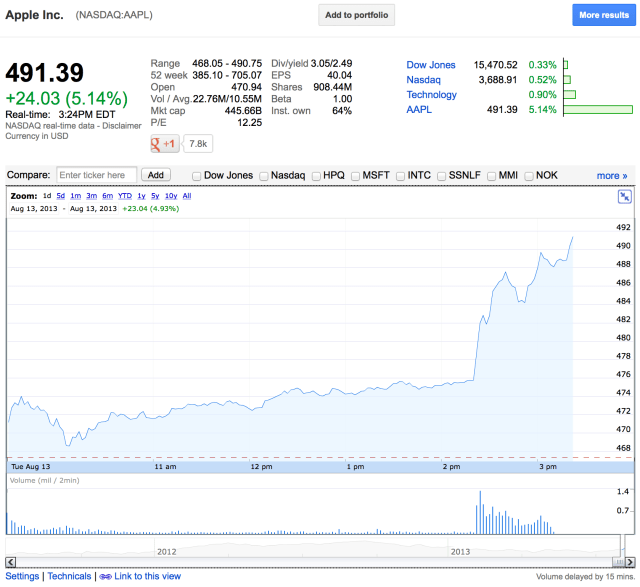Image resolution: width=640 pixels, height=587 pixels.
Task: Click the start date field Aug 13, 2013
Action: pyautogui.click(x=34, y=209)
